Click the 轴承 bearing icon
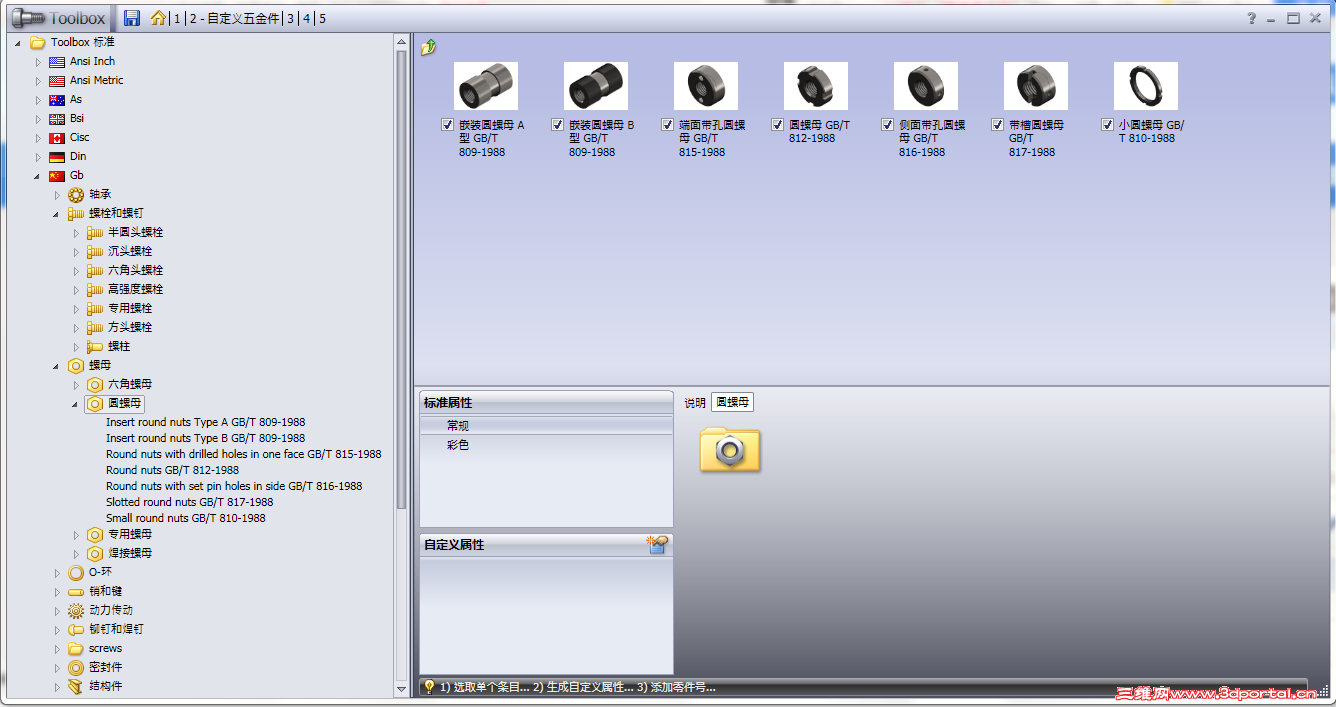The height and width of the screenshot is (707, 1336). (x=76, y=194)
